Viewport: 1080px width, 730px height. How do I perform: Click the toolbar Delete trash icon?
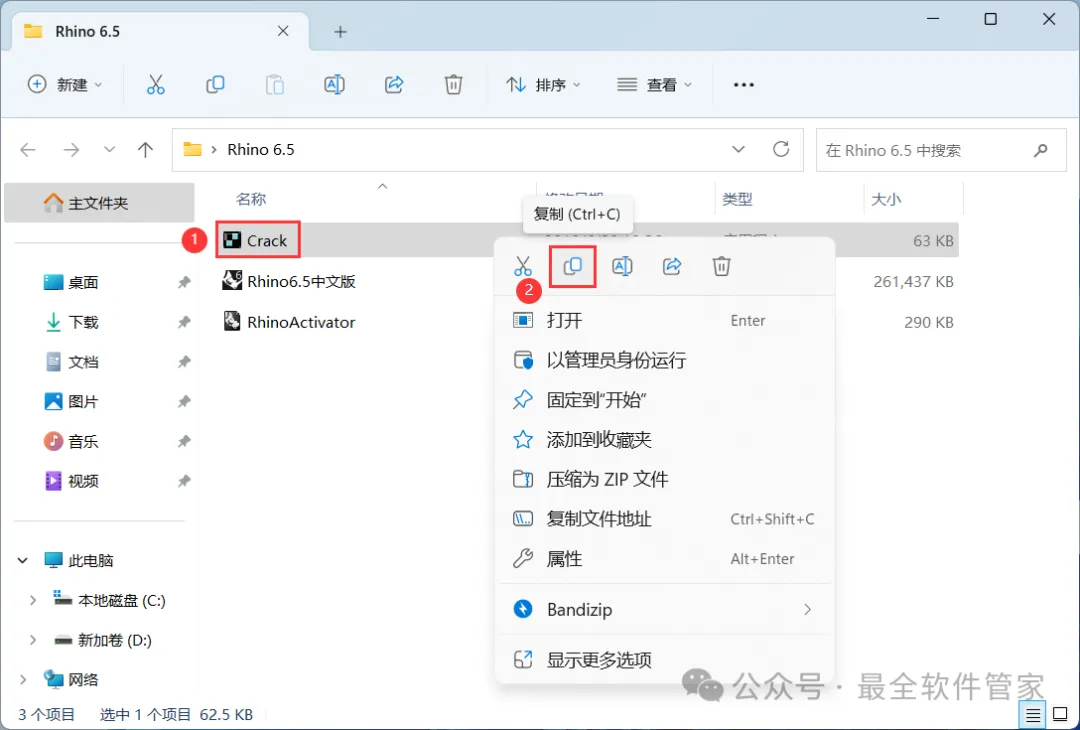coord(453,85)
